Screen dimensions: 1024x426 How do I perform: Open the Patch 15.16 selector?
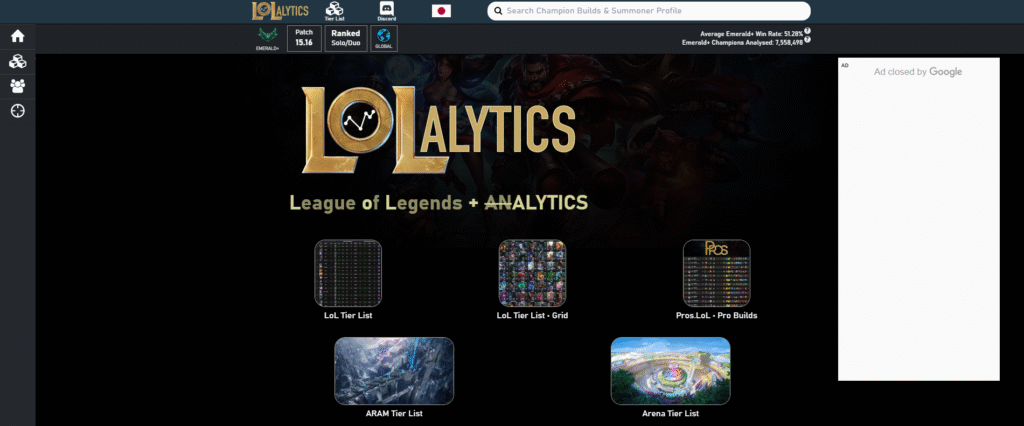pyautogui.click(x=304, y=39)
